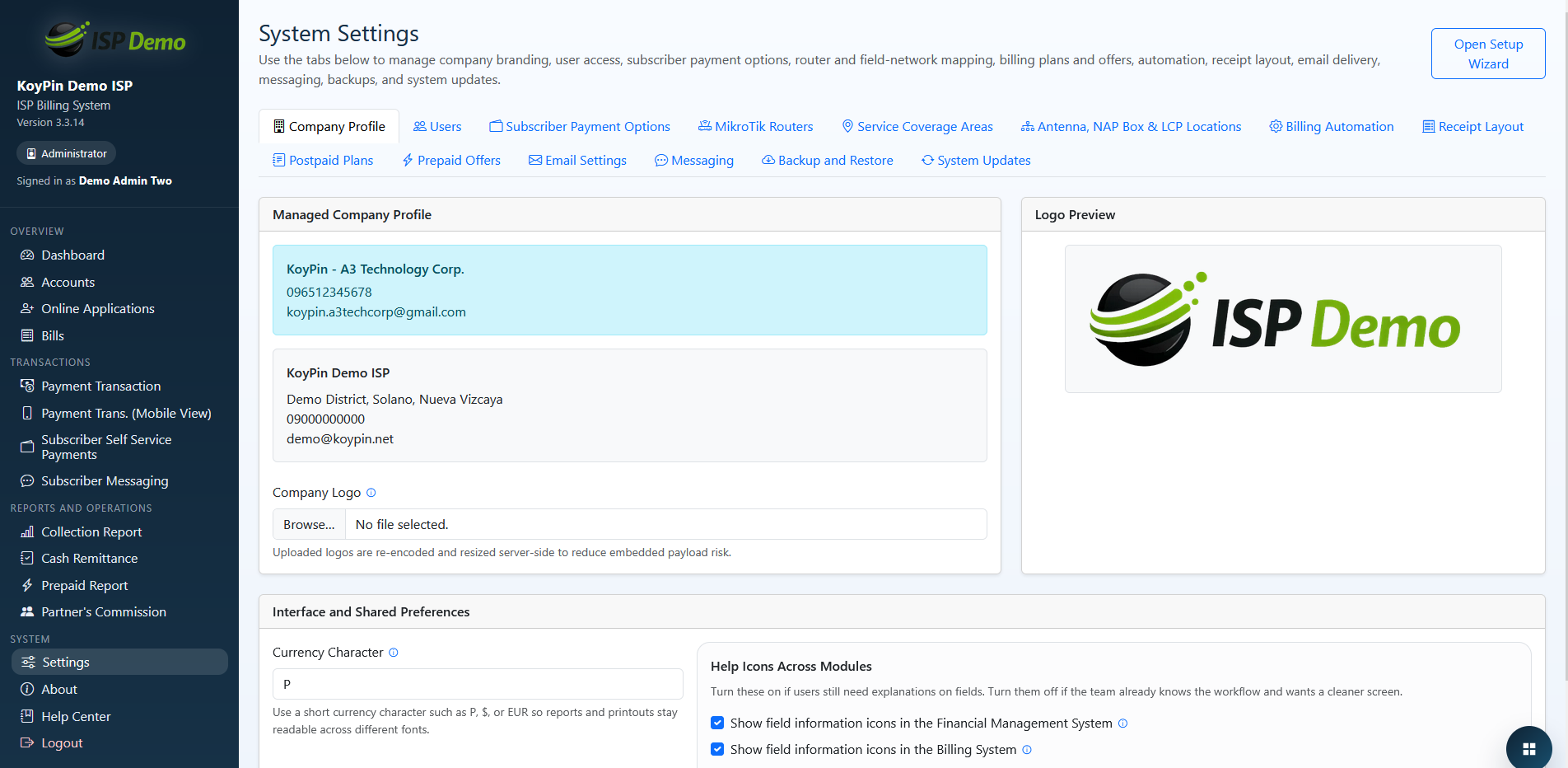Viewport: 1568px width, 768px height.
Task: Select the Company Profile tab
Action: click(x=329, y=126)
